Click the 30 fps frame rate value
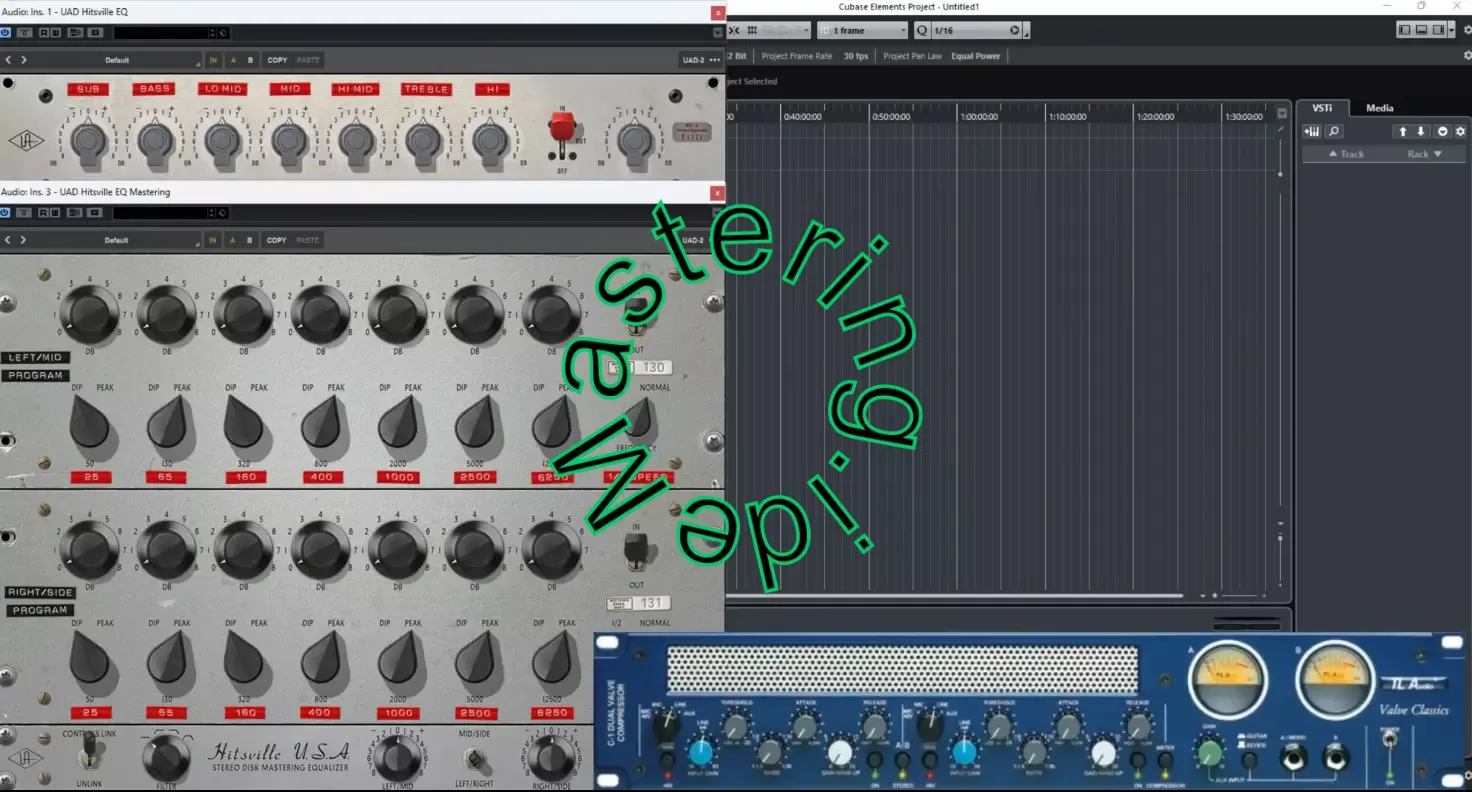The width and height of the screenshot is (1472, 792). (855, 56)
